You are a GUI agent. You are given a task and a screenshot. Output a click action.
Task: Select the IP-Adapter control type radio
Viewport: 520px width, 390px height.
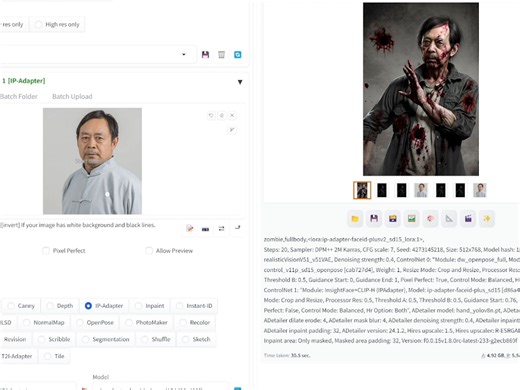104,306
